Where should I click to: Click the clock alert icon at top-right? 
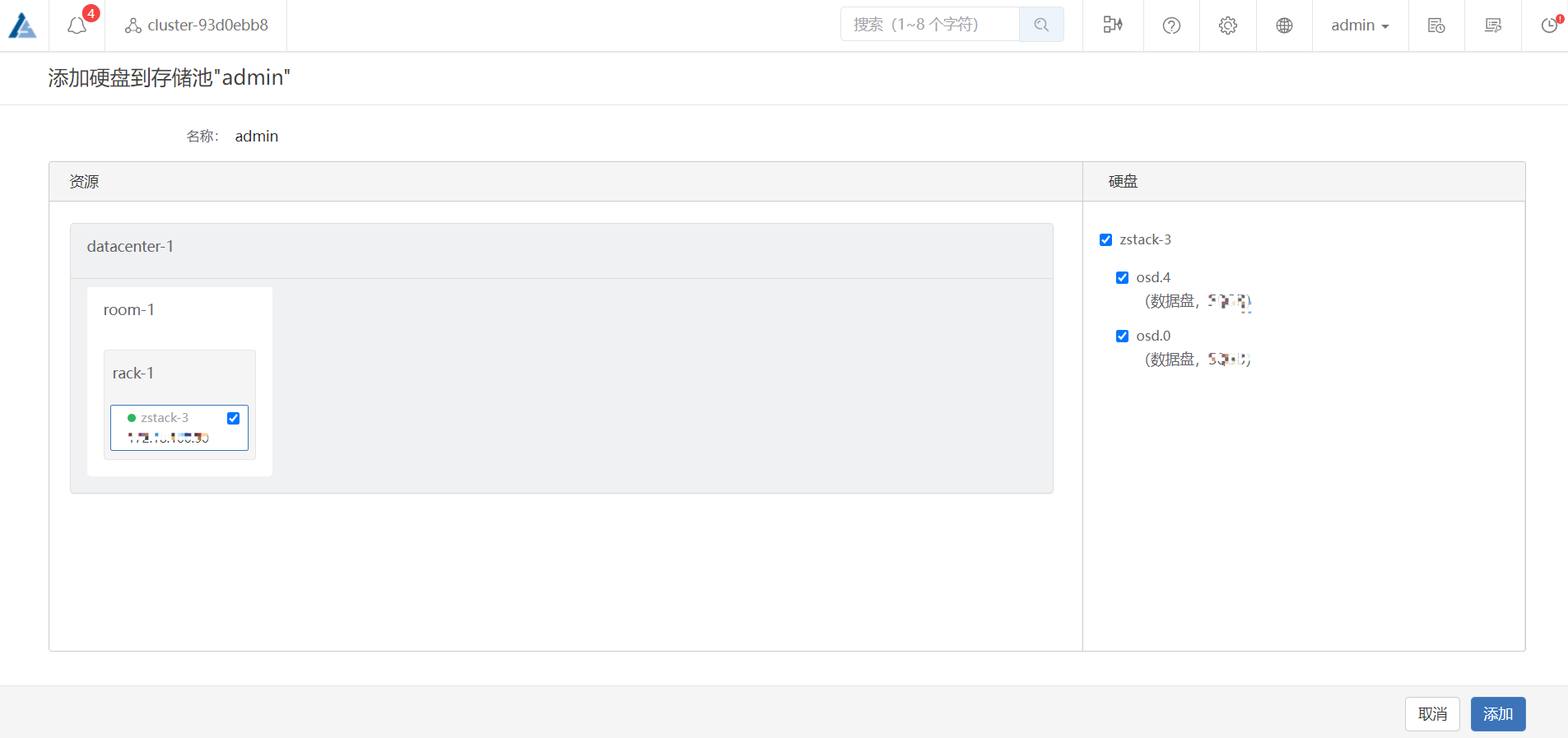(1549, 26)
